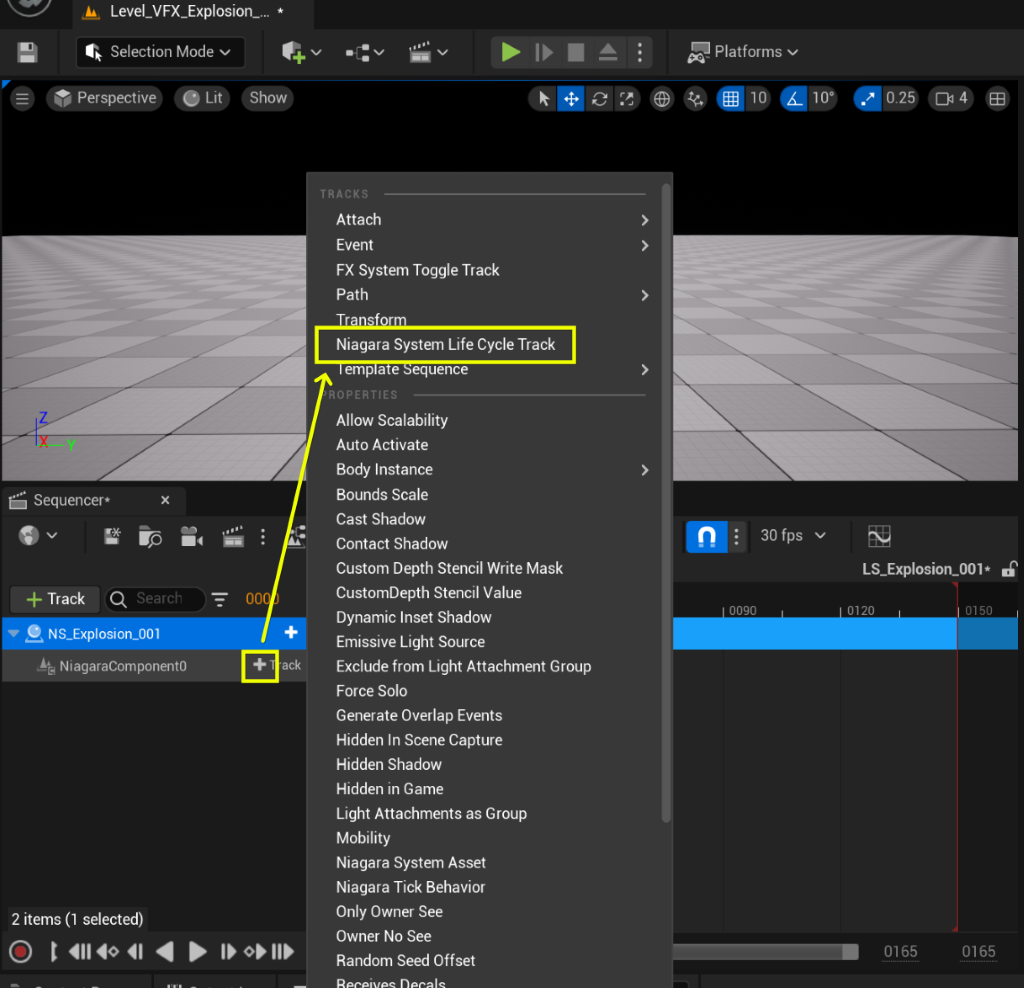Play the sequence in reverse
This screenshot has height=988, width=1024.
point(165,952)
